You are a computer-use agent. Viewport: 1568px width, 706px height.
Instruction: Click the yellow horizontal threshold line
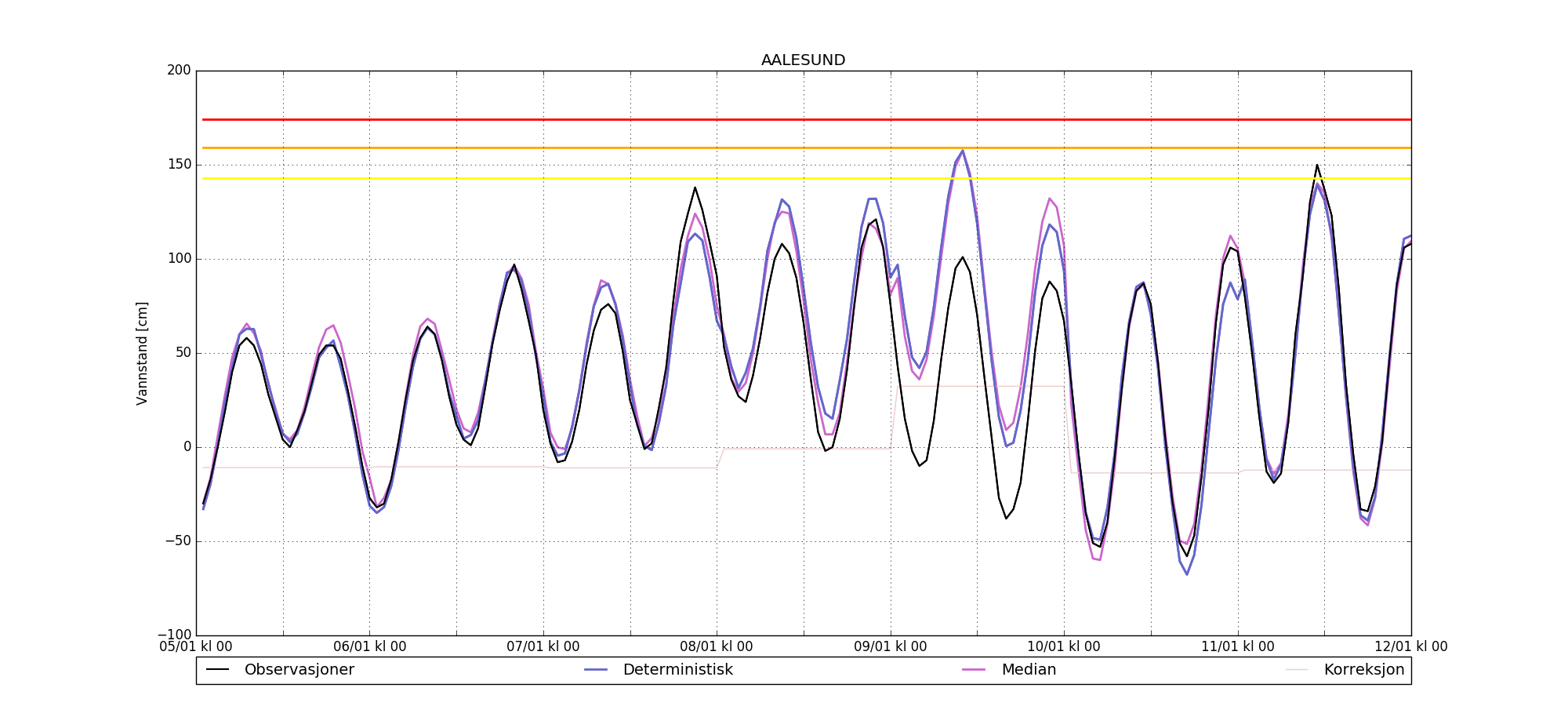tap(803, 179)
